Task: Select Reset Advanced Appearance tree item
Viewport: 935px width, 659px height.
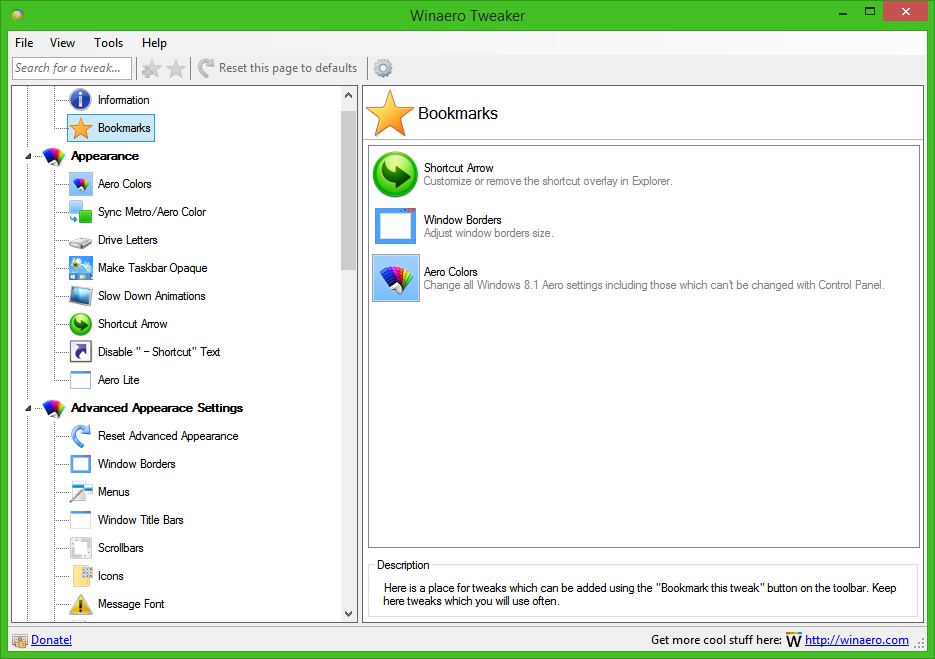Action: [168, 437]
